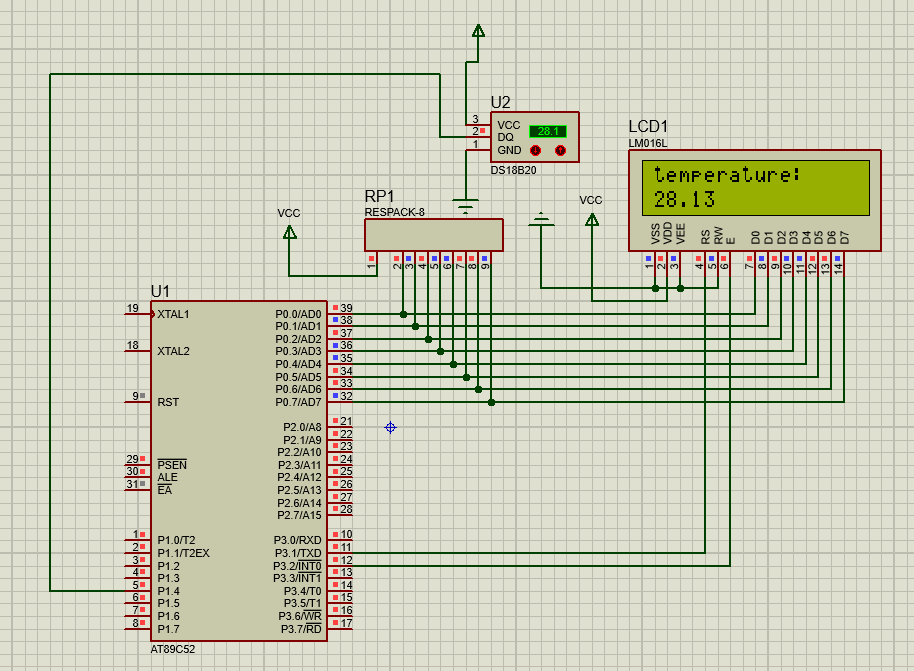Click pin number 9 beside RST

(x=135, y=396)
